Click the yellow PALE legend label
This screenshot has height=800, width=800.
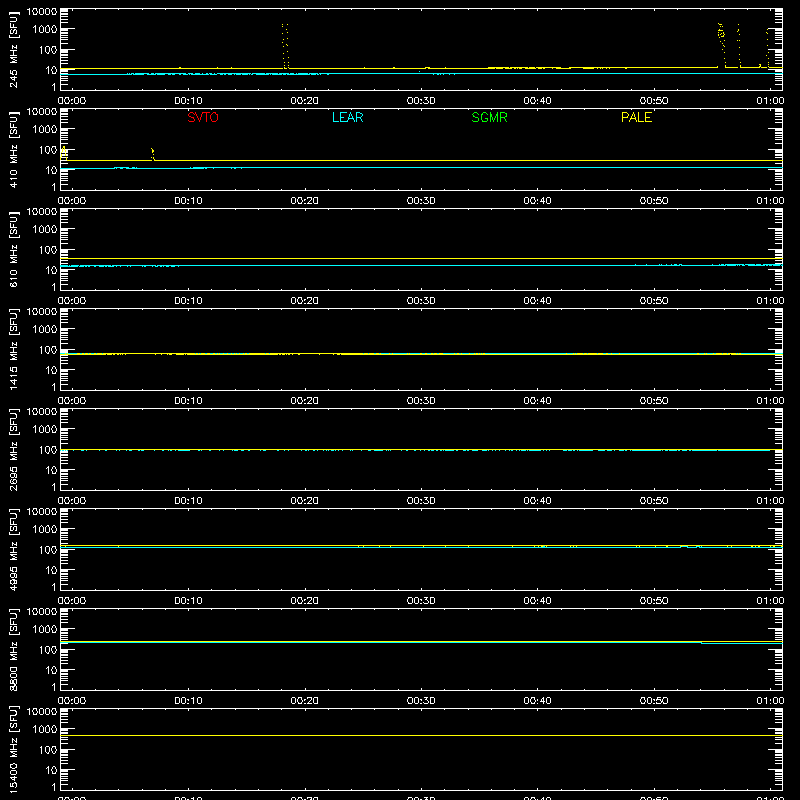(636, 117)
